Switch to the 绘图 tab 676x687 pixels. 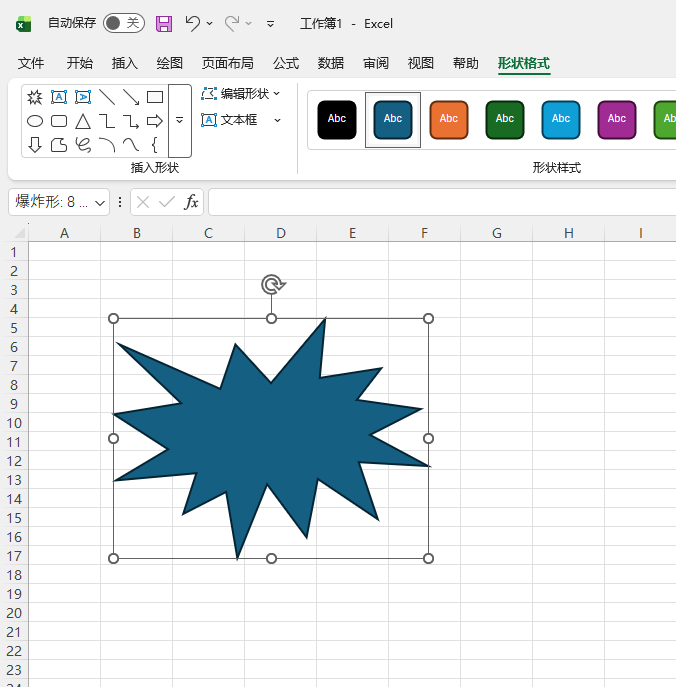pos(170,63)
